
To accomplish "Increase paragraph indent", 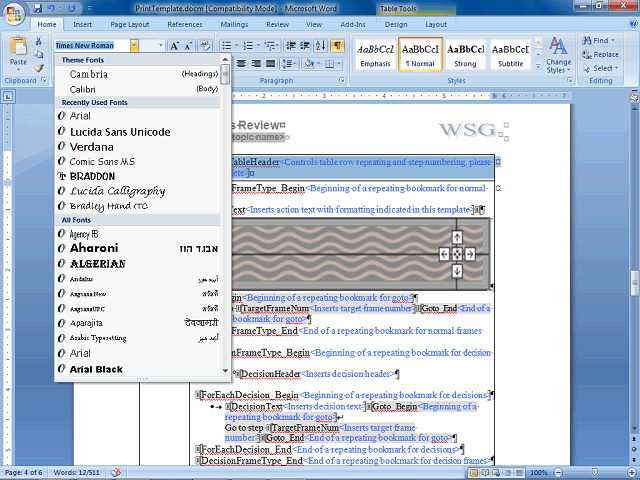I will [305, 45].
